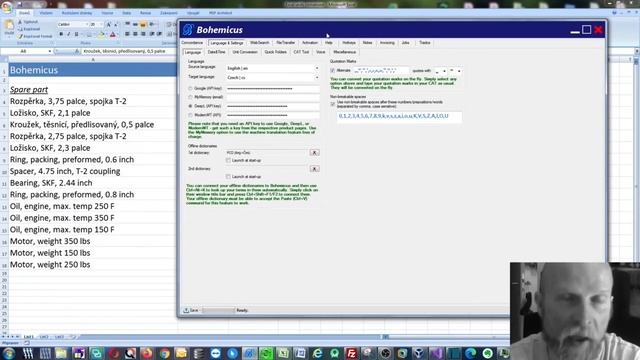Toggle Underline in the Excel ribbon
The width and height of the screenshot is (640, 360).
[76, 34]
